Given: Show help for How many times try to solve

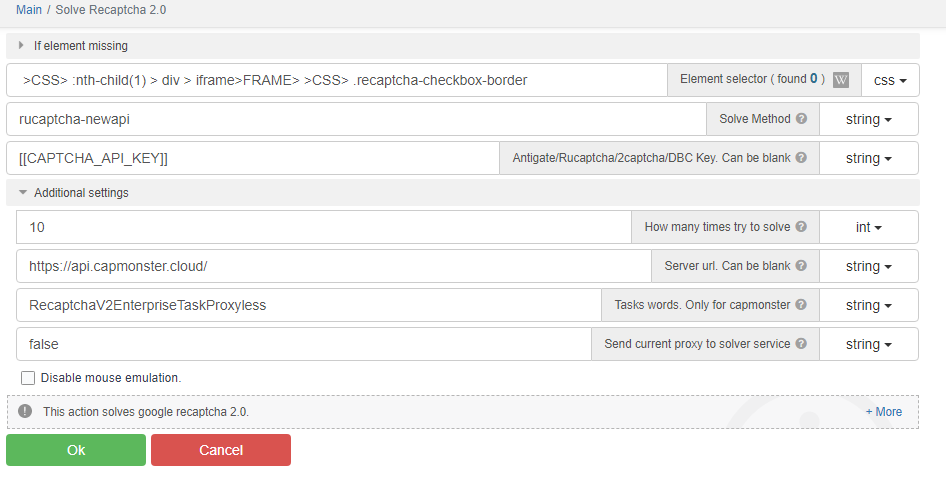Looking at the screenshot, I should coord(801,226).
